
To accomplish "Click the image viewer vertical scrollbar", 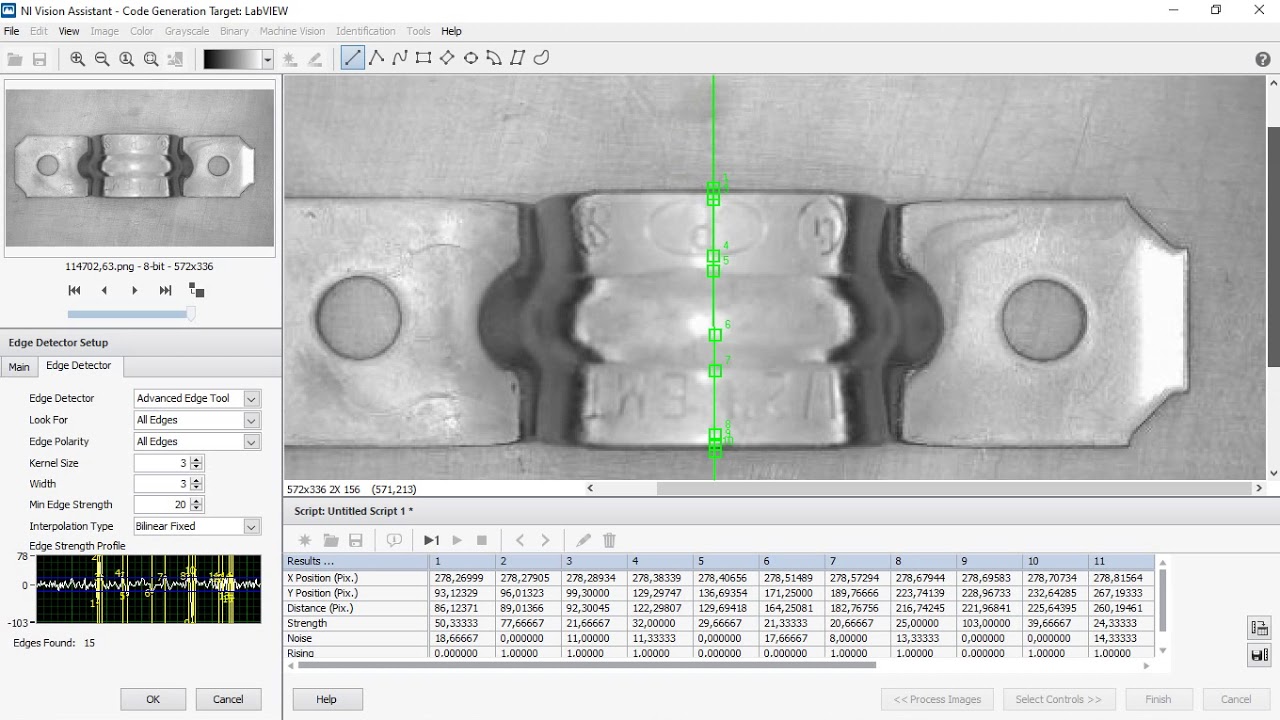I will click(x=1273, y=278).
